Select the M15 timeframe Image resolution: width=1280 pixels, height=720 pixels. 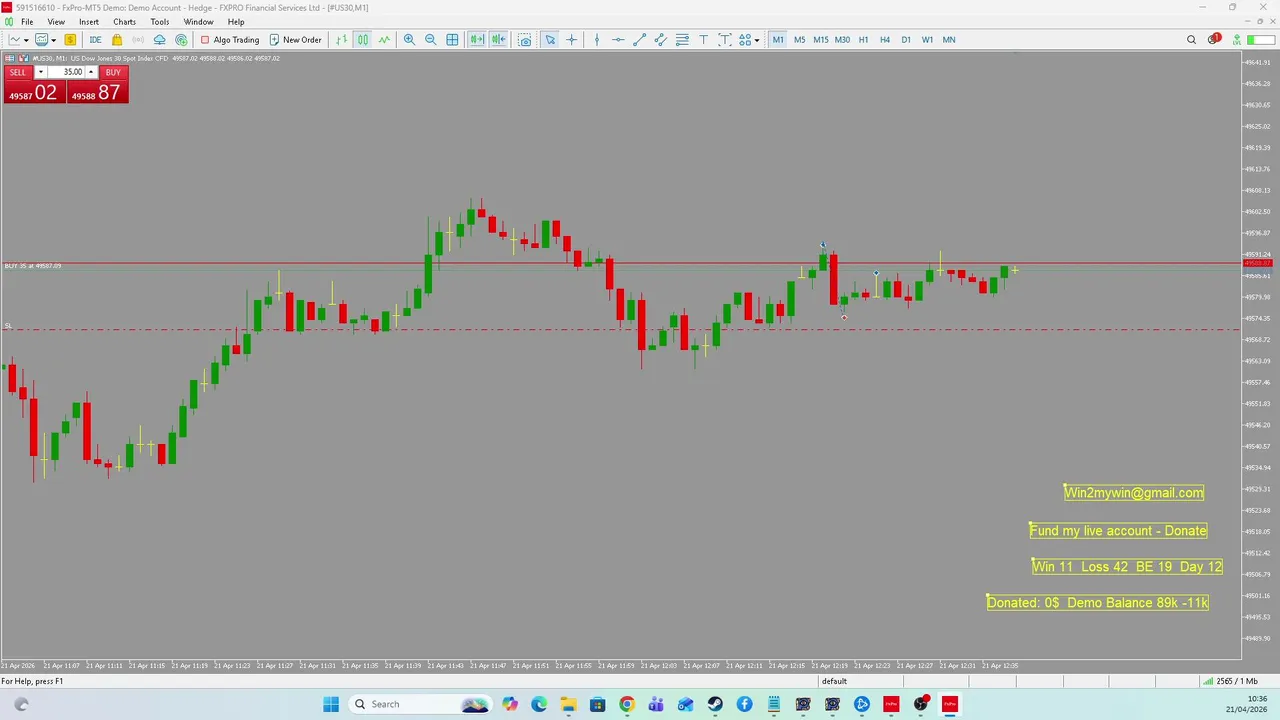pyautogui.click(x=821, y=40)
